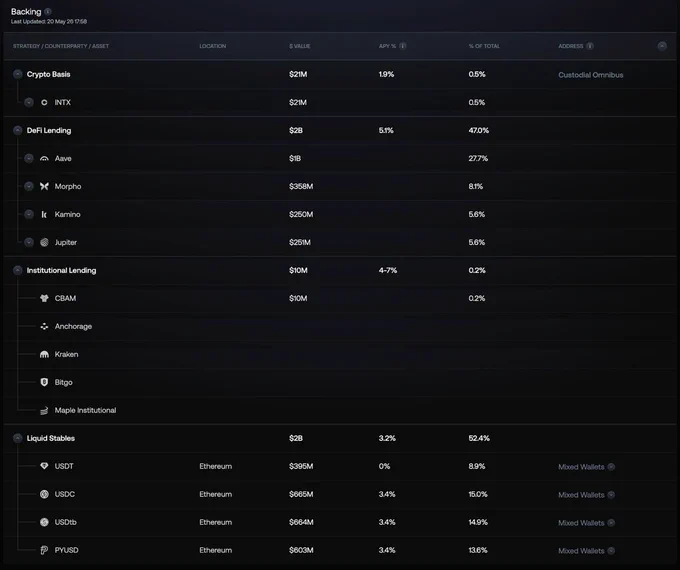
Task: Click the 52.4% total for Liquid Stables
Action: 479,438
